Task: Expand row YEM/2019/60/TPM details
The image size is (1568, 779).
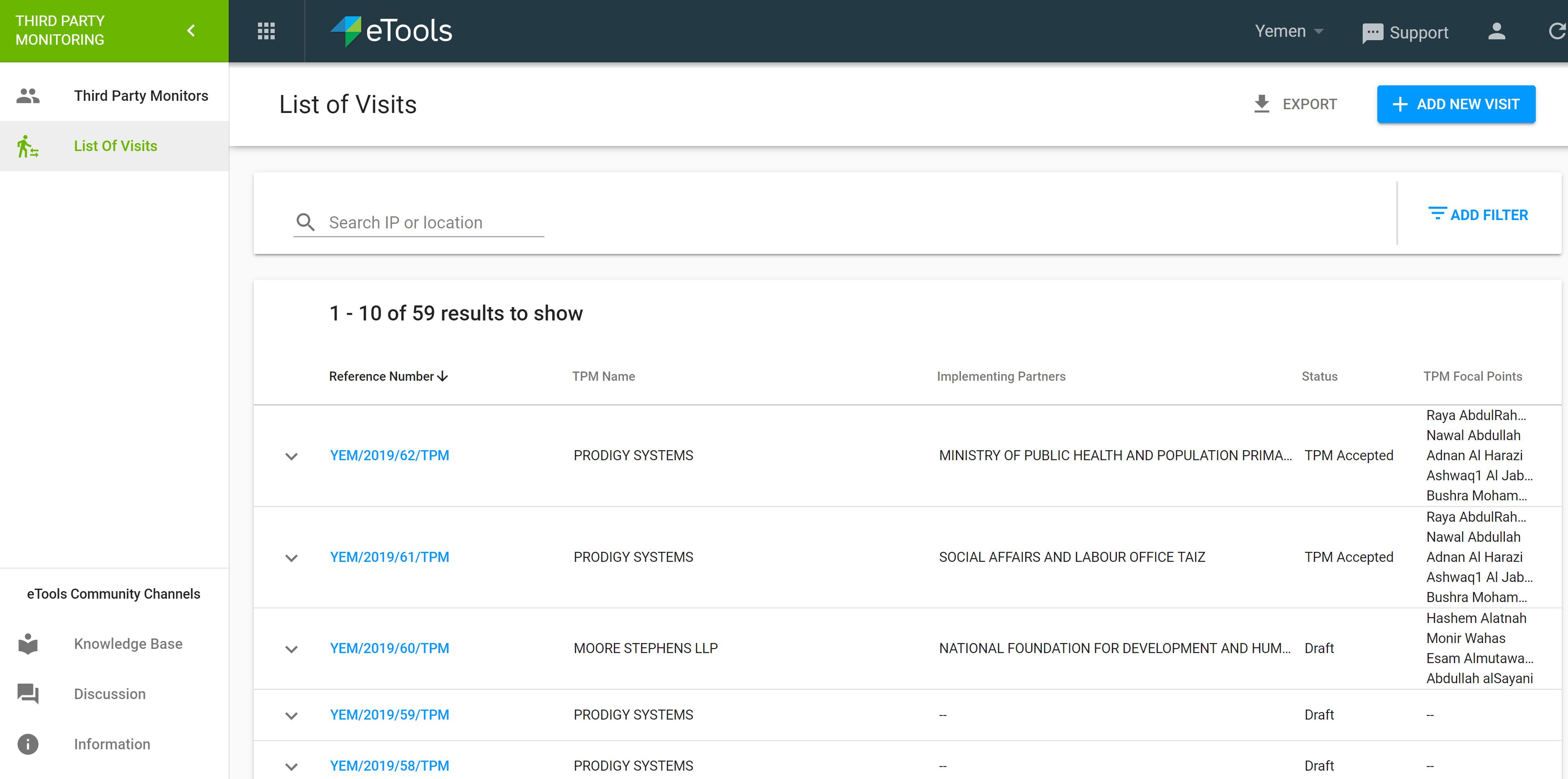Action: pos(291,648)
